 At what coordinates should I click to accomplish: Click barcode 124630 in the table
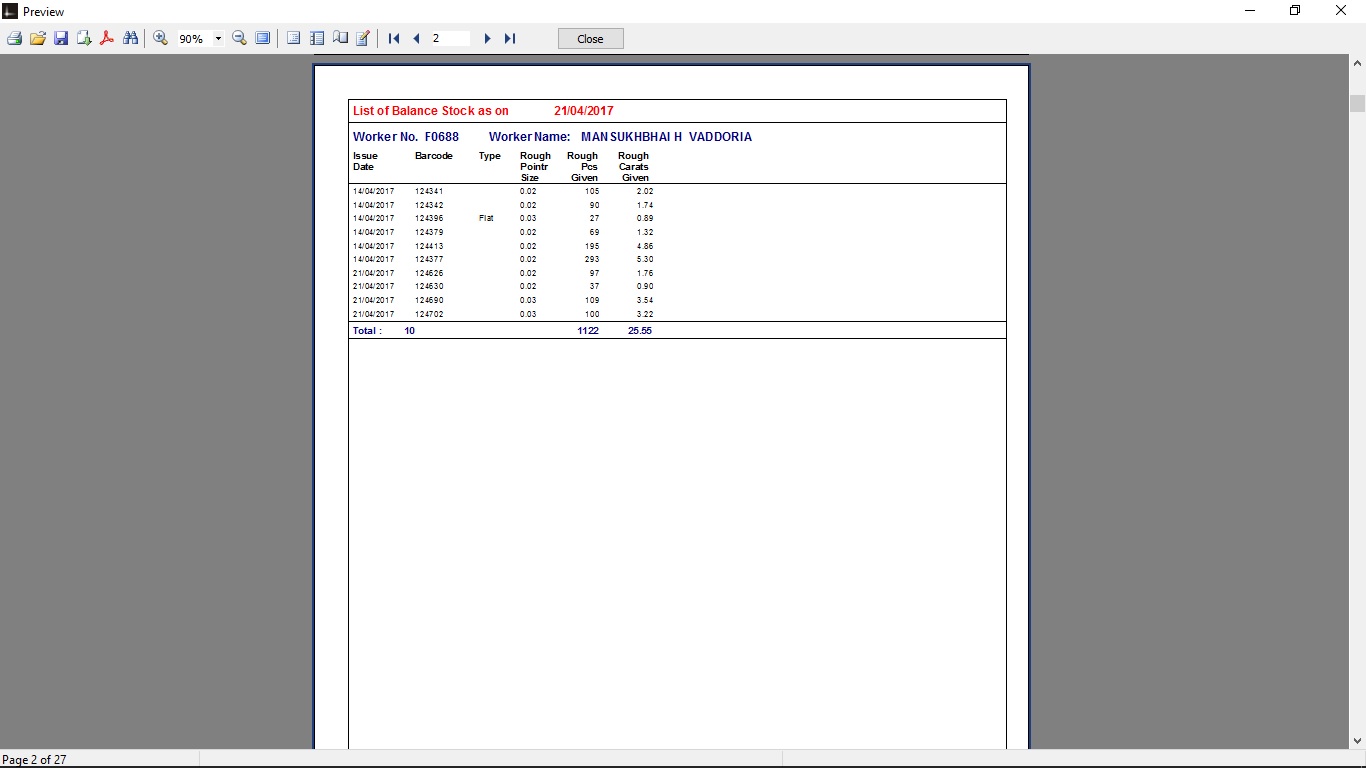[x=429, y=286]
